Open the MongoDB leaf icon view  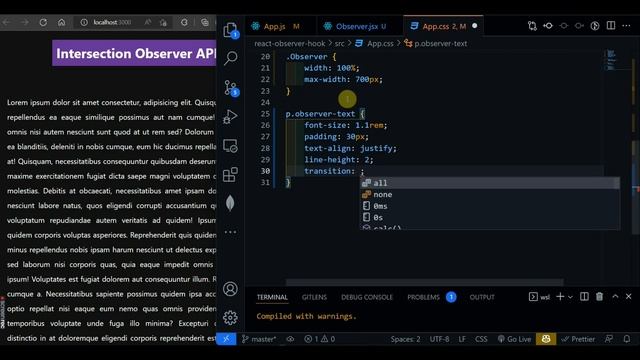(230, 203)
